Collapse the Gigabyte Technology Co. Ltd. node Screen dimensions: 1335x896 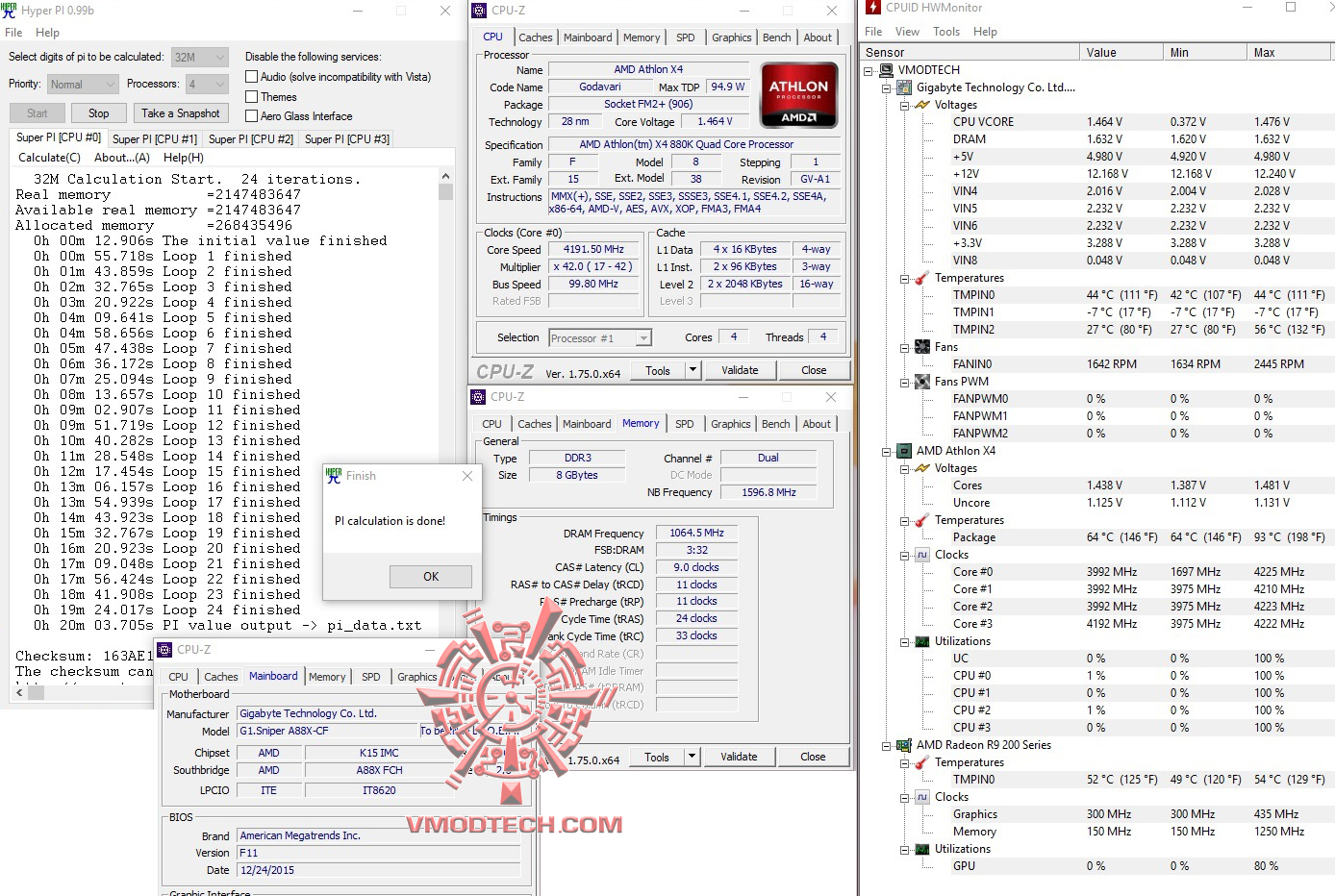(x=887, y=87)
